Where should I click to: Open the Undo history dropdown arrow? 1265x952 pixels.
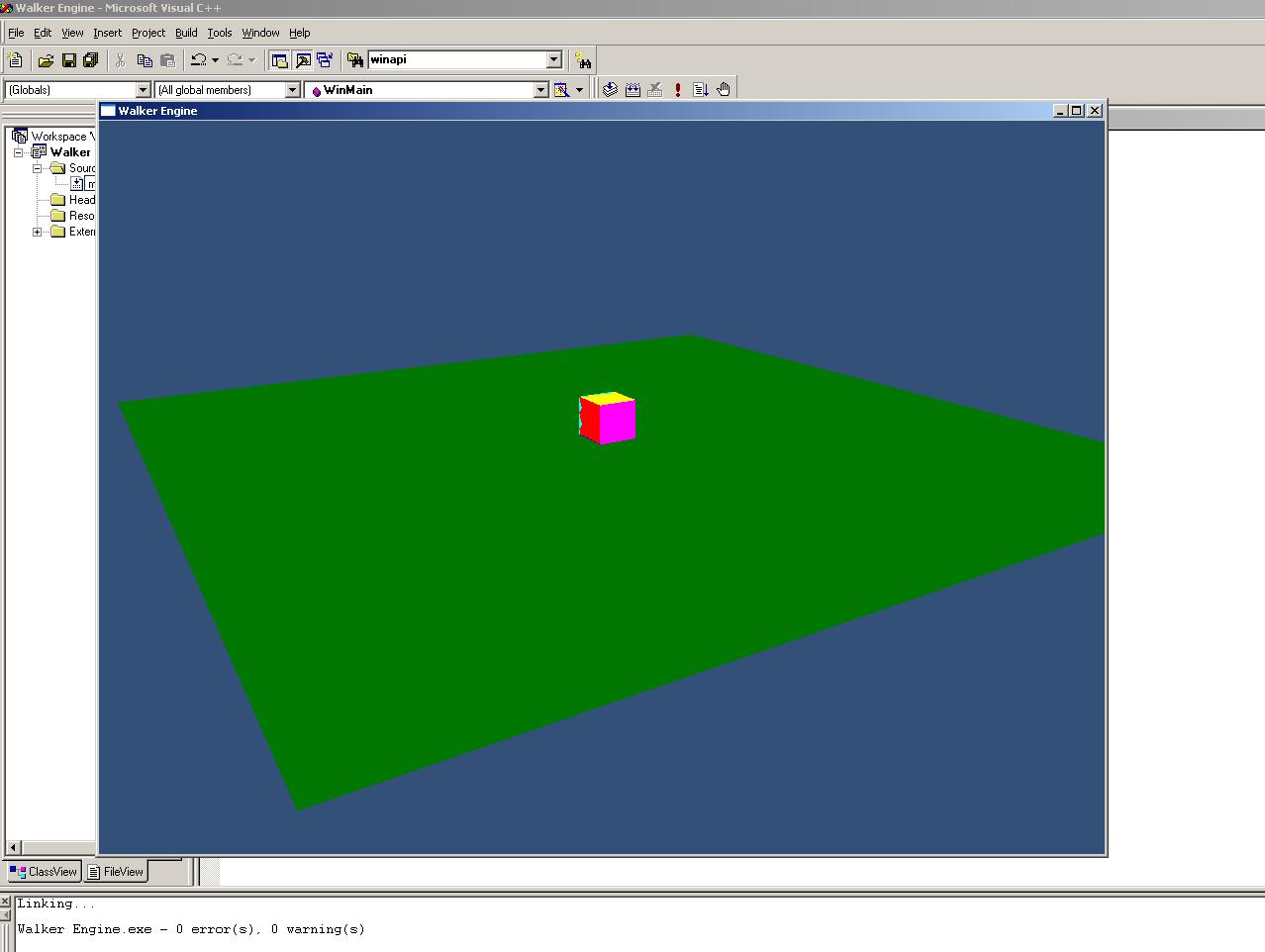(215, 60)
